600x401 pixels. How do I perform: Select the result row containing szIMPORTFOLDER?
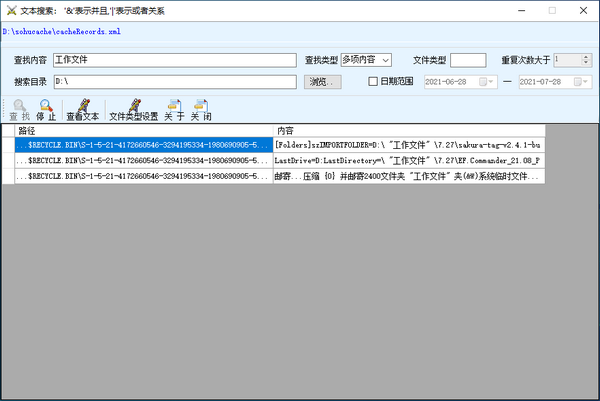tap(408, 145)
